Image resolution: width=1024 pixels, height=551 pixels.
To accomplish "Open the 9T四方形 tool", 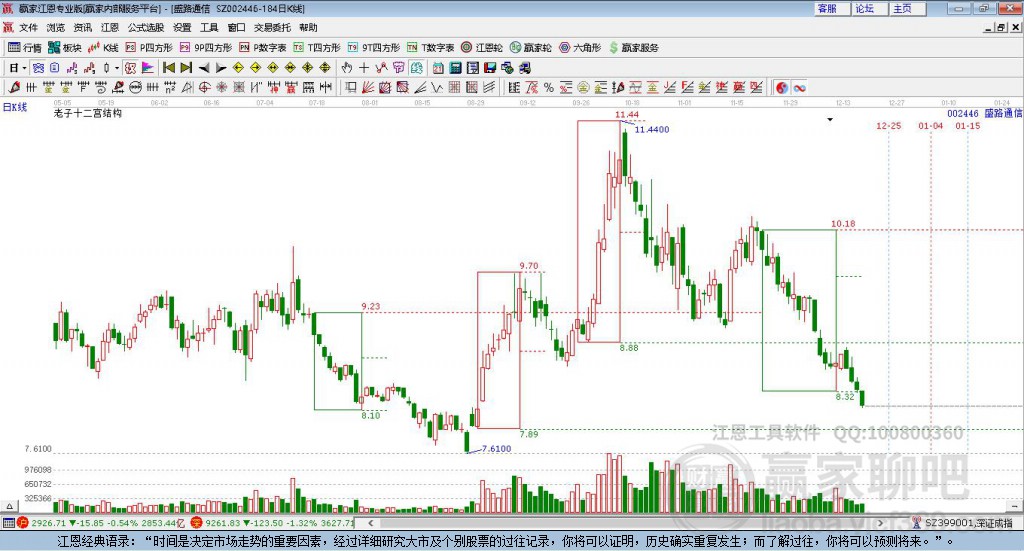I will pyautogui.click(x=374, y=48).
